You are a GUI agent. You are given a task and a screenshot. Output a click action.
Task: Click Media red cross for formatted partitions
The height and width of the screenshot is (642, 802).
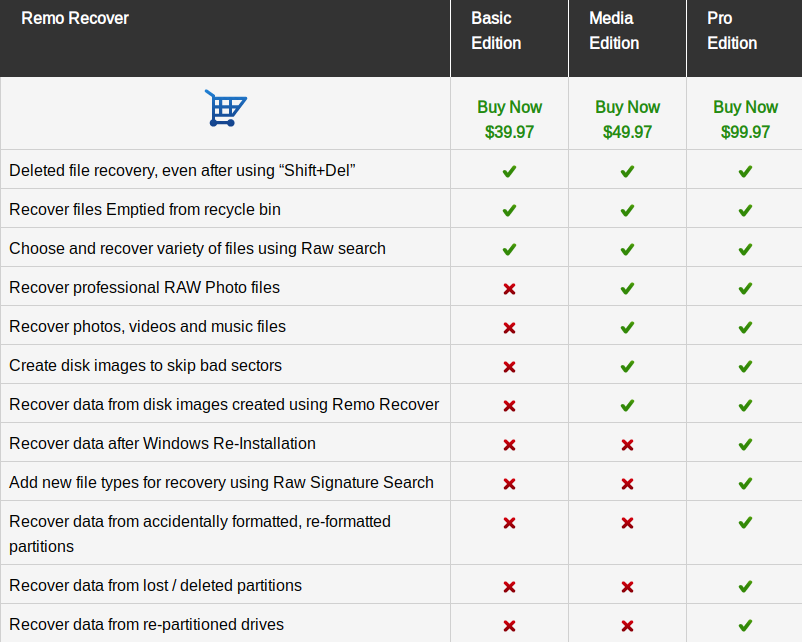(x=628, y=523)
